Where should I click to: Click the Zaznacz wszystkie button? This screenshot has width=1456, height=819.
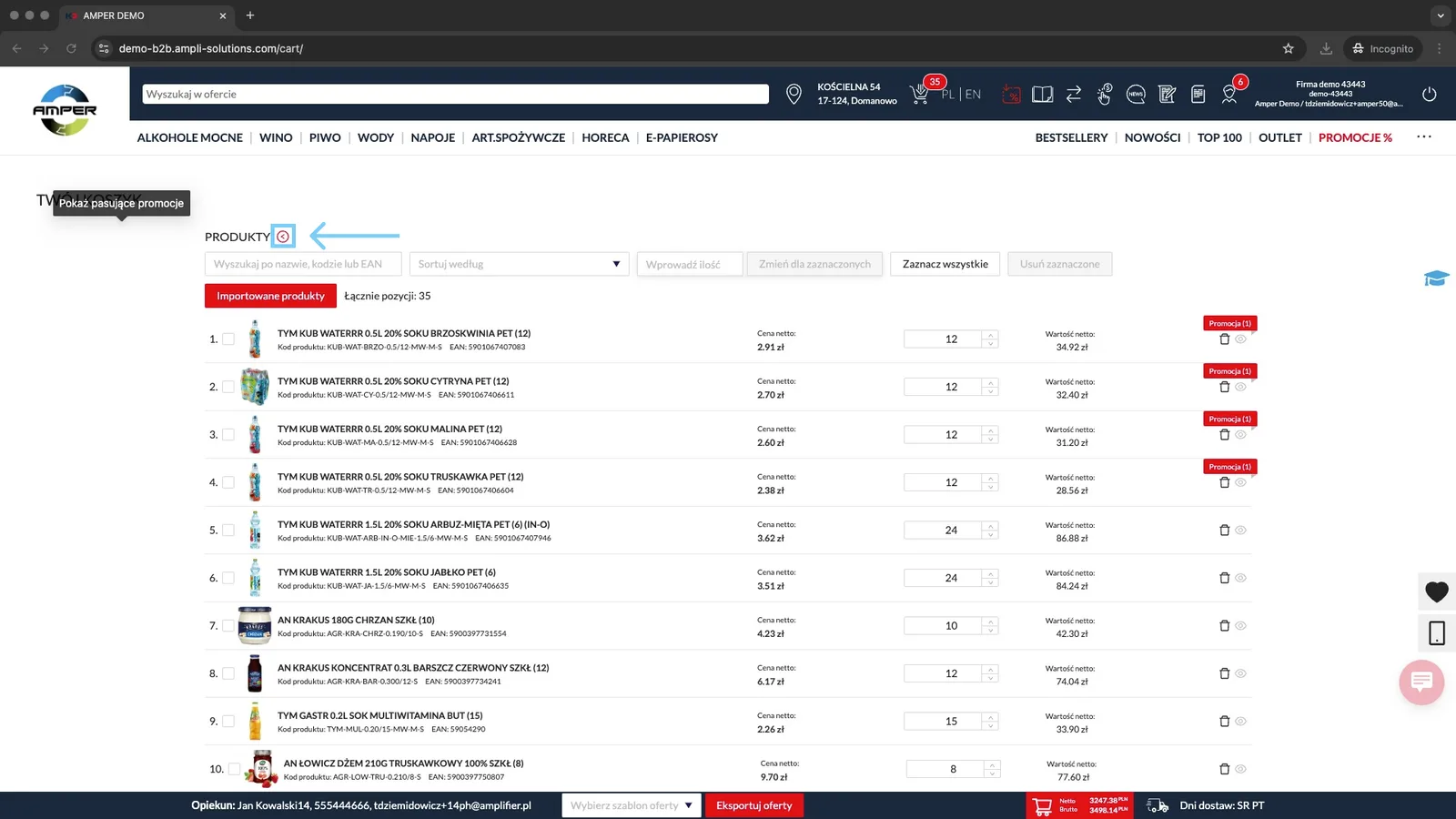pos(945,264)
